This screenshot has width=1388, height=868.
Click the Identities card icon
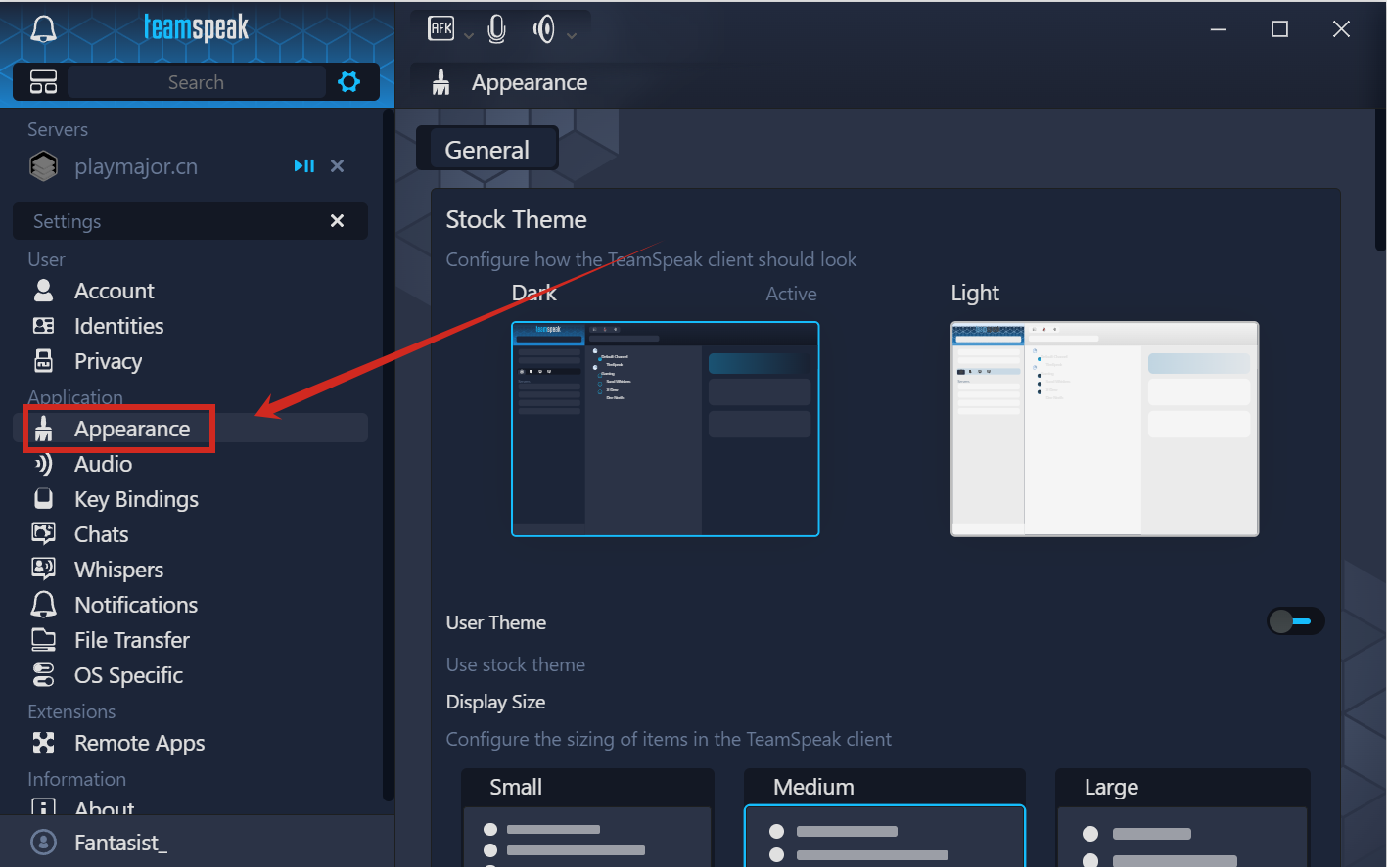(43, 326)
